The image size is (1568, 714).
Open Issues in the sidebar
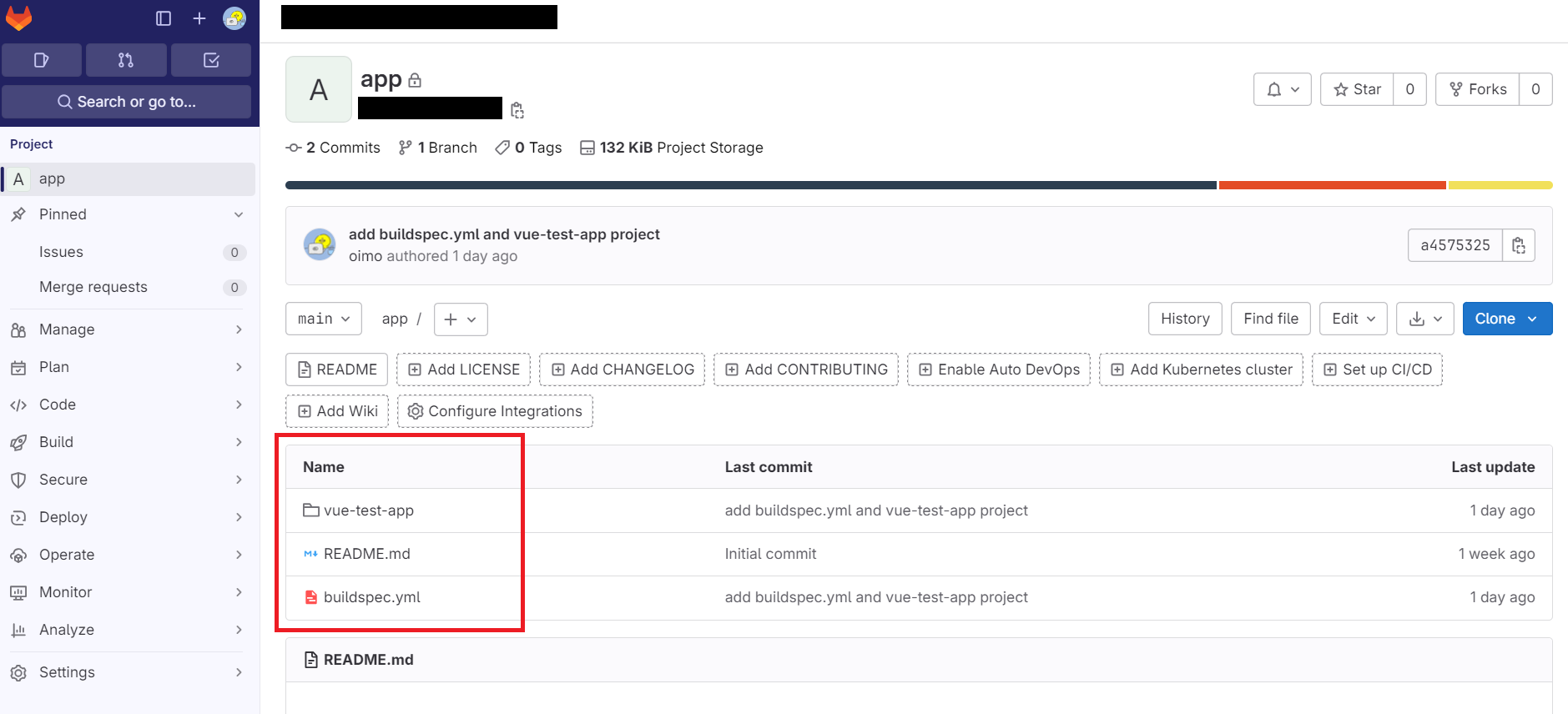[129, 252]
